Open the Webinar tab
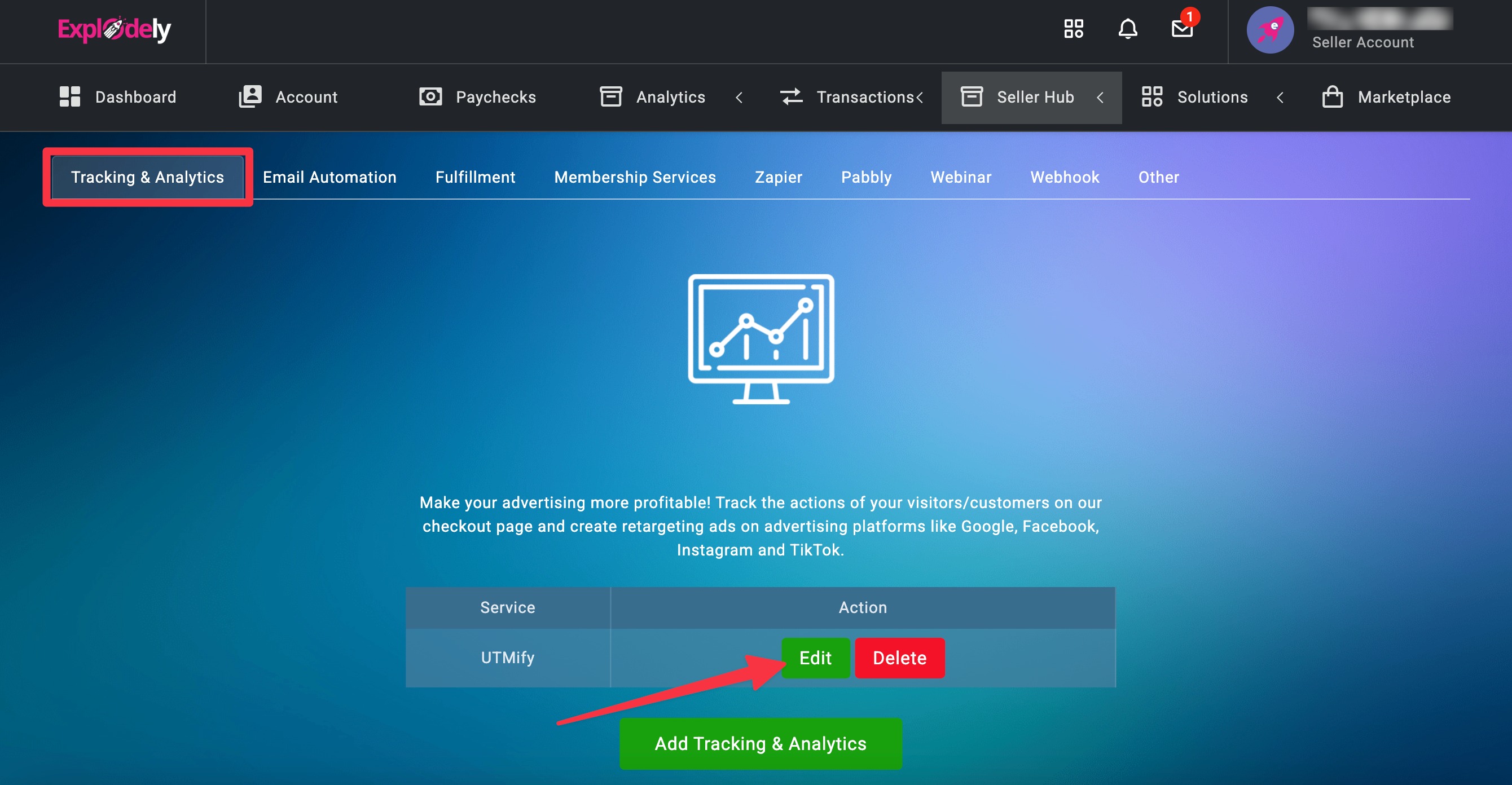 point(960,177)
